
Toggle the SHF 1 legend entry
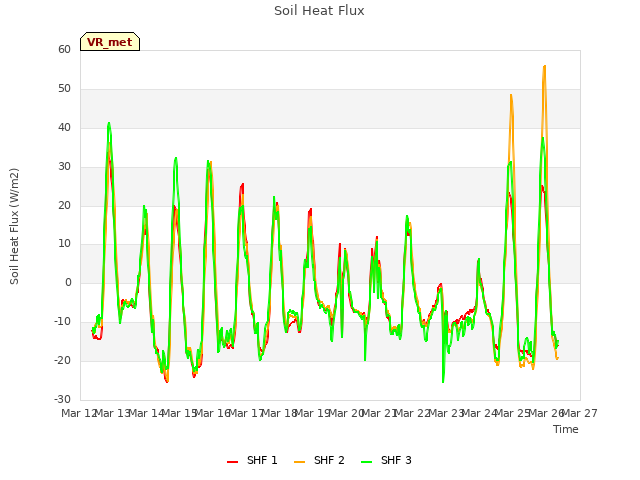coord(252,460)
